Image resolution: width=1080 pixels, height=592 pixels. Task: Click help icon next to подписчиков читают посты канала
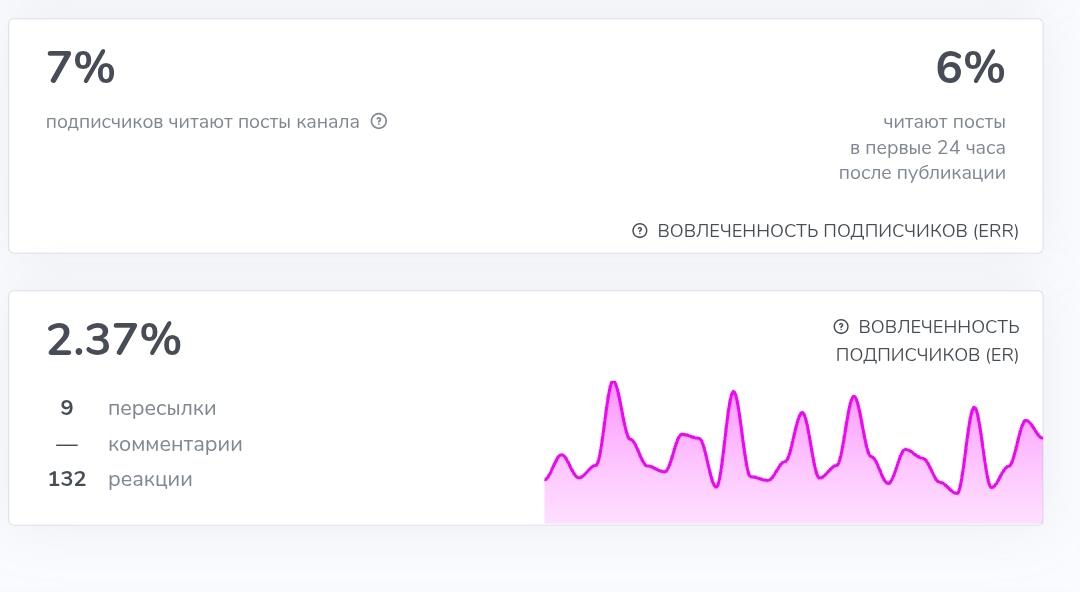379,121
